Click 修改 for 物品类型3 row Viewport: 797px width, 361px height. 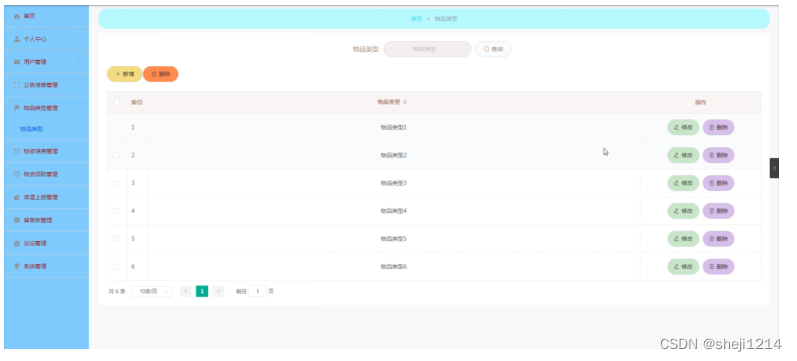click(x=683, y=183)
